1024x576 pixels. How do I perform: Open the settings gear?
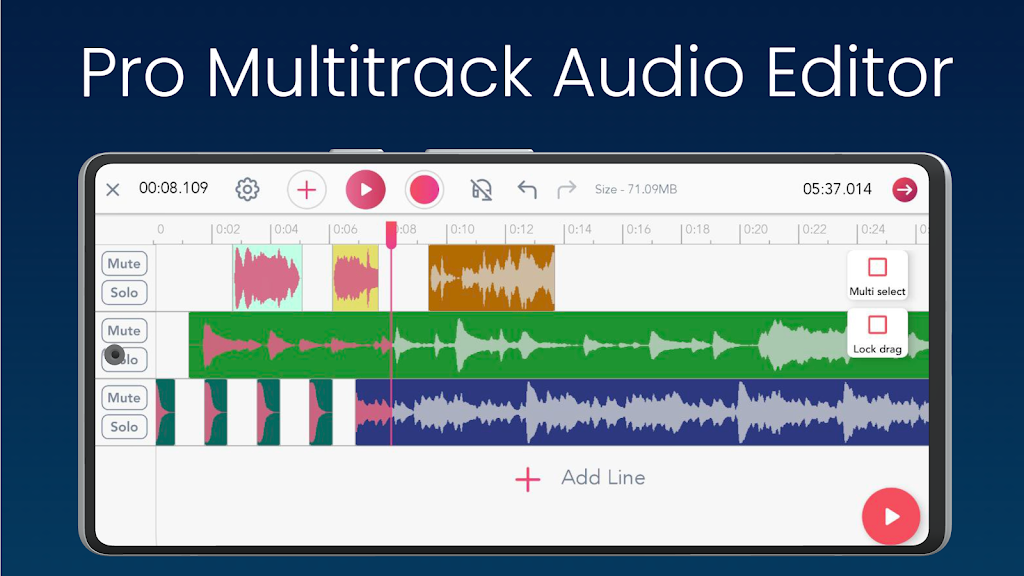pyautogui.click(x=247, y=190)
